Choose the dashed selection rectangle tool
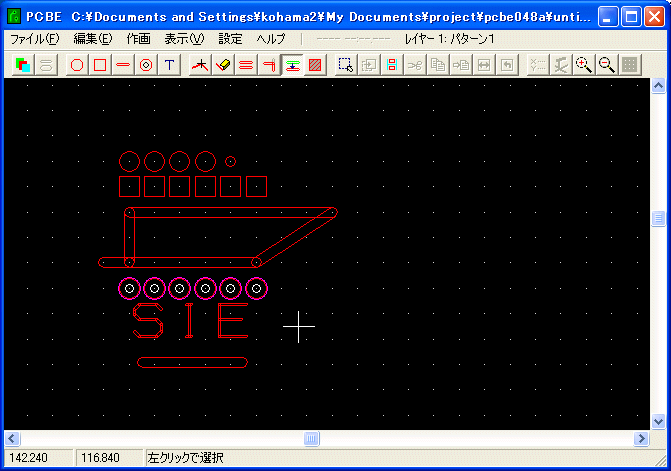This screenshot has width=671, height=471. point(345,65)
